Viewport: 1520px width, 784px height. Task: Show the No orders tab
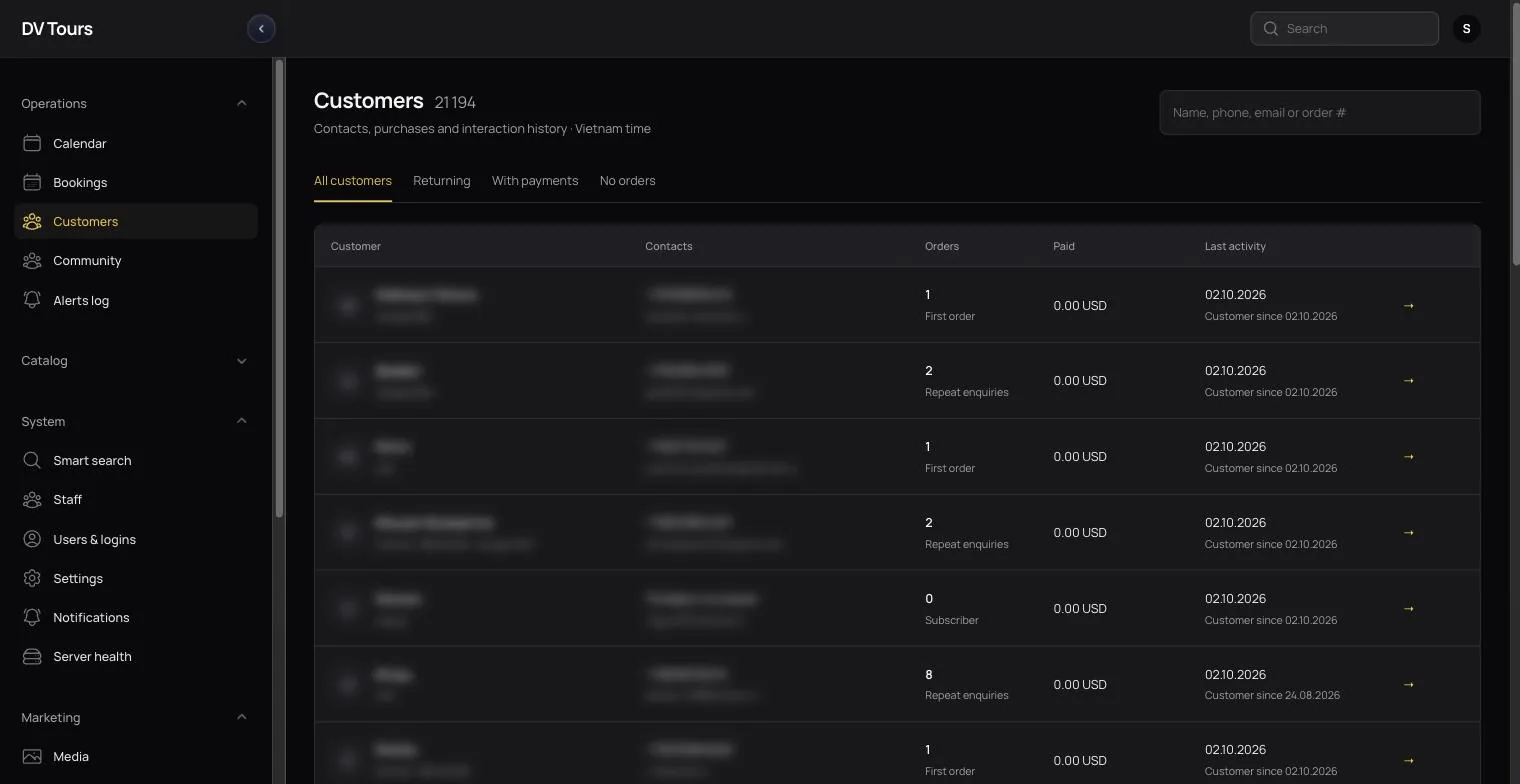point(627,181)
